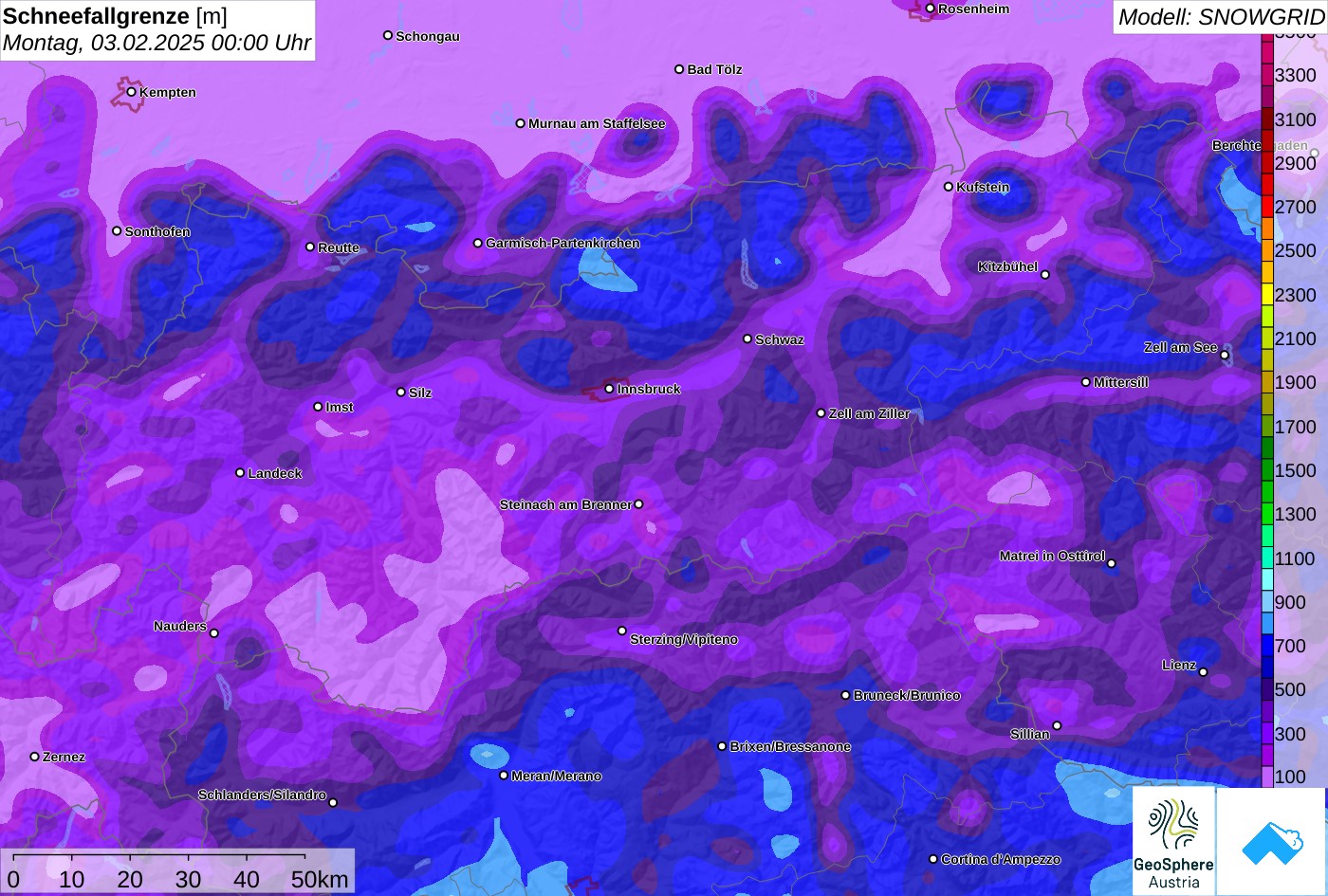Viewport: 1328px width, 896px height.
Task: Click the blue cloud arrow logo
Action: tap(1271, 841)
